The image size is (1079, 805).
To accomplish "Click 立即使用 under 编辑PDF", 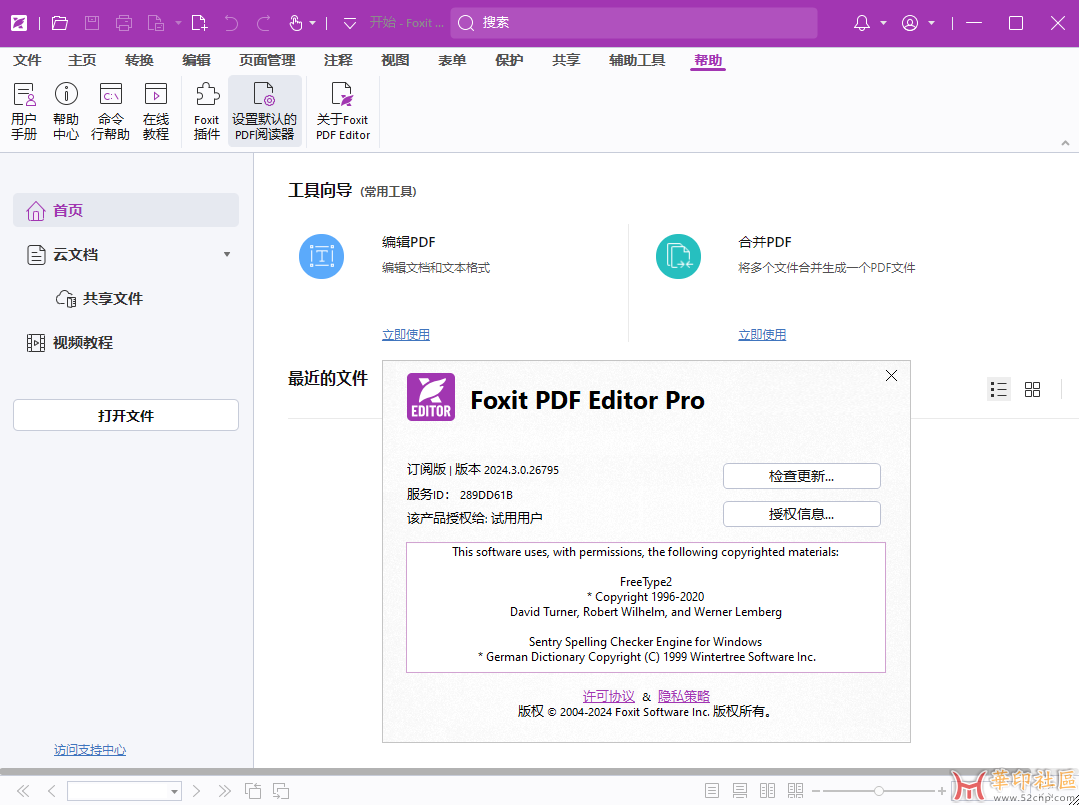I will pos(406,335).
